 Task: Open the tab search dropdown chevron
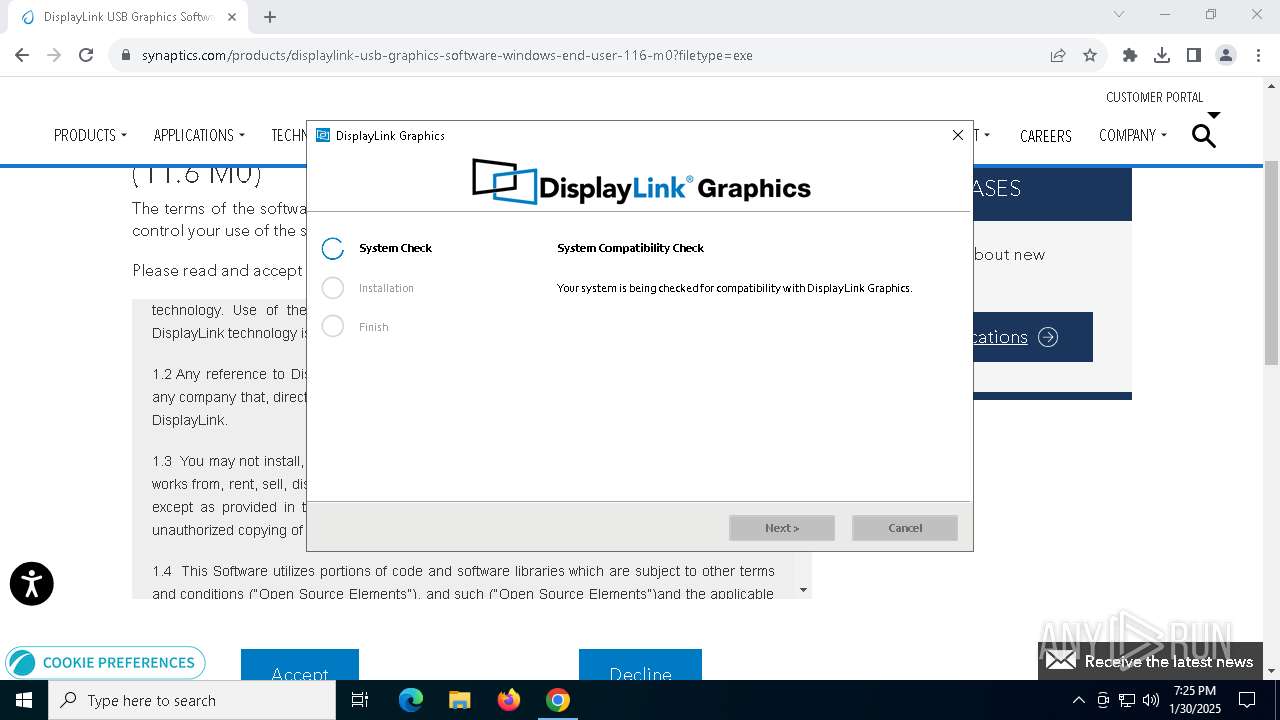coord(1119,14)
